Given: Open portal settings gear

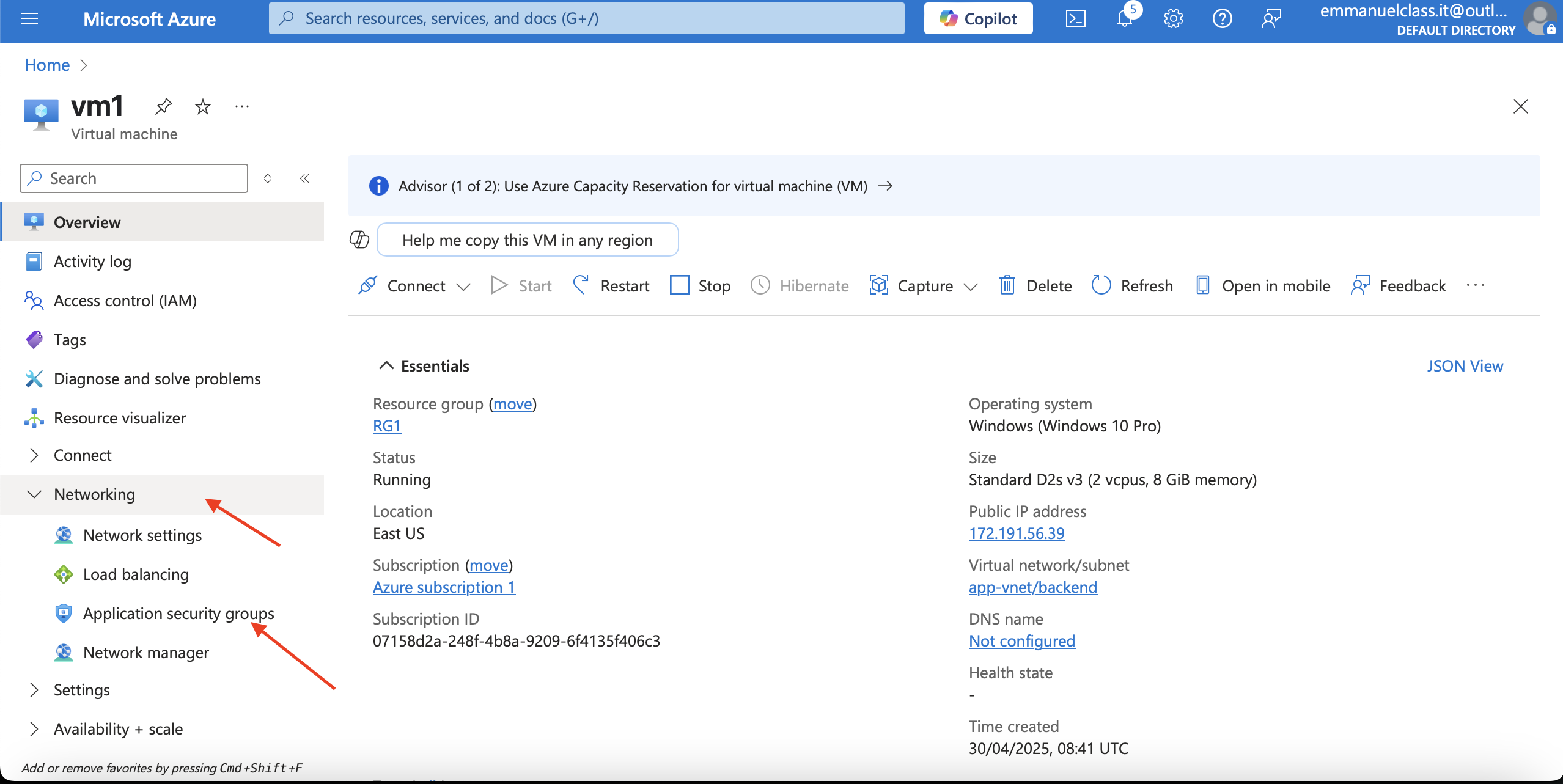Looking at the screenshot, I should click(x=1173, y=18).
